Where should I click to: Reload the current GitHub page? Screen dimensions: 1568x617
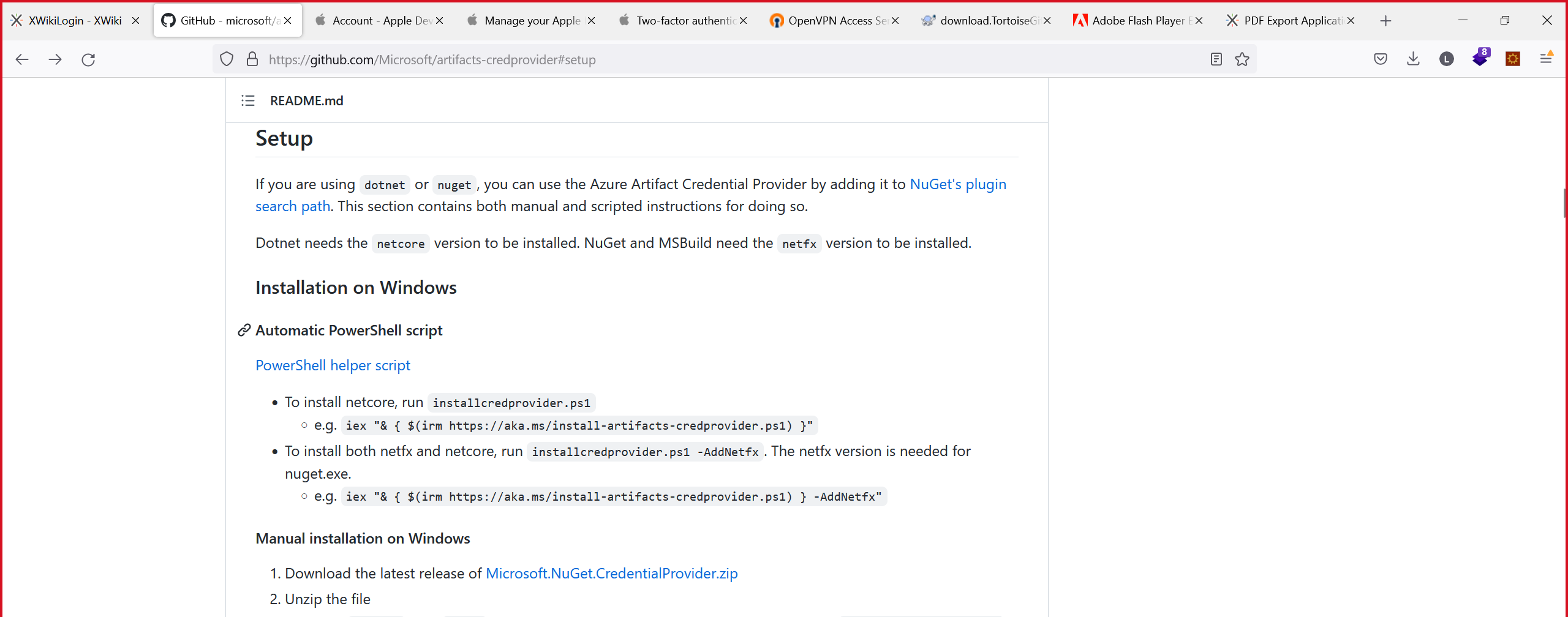88,59
